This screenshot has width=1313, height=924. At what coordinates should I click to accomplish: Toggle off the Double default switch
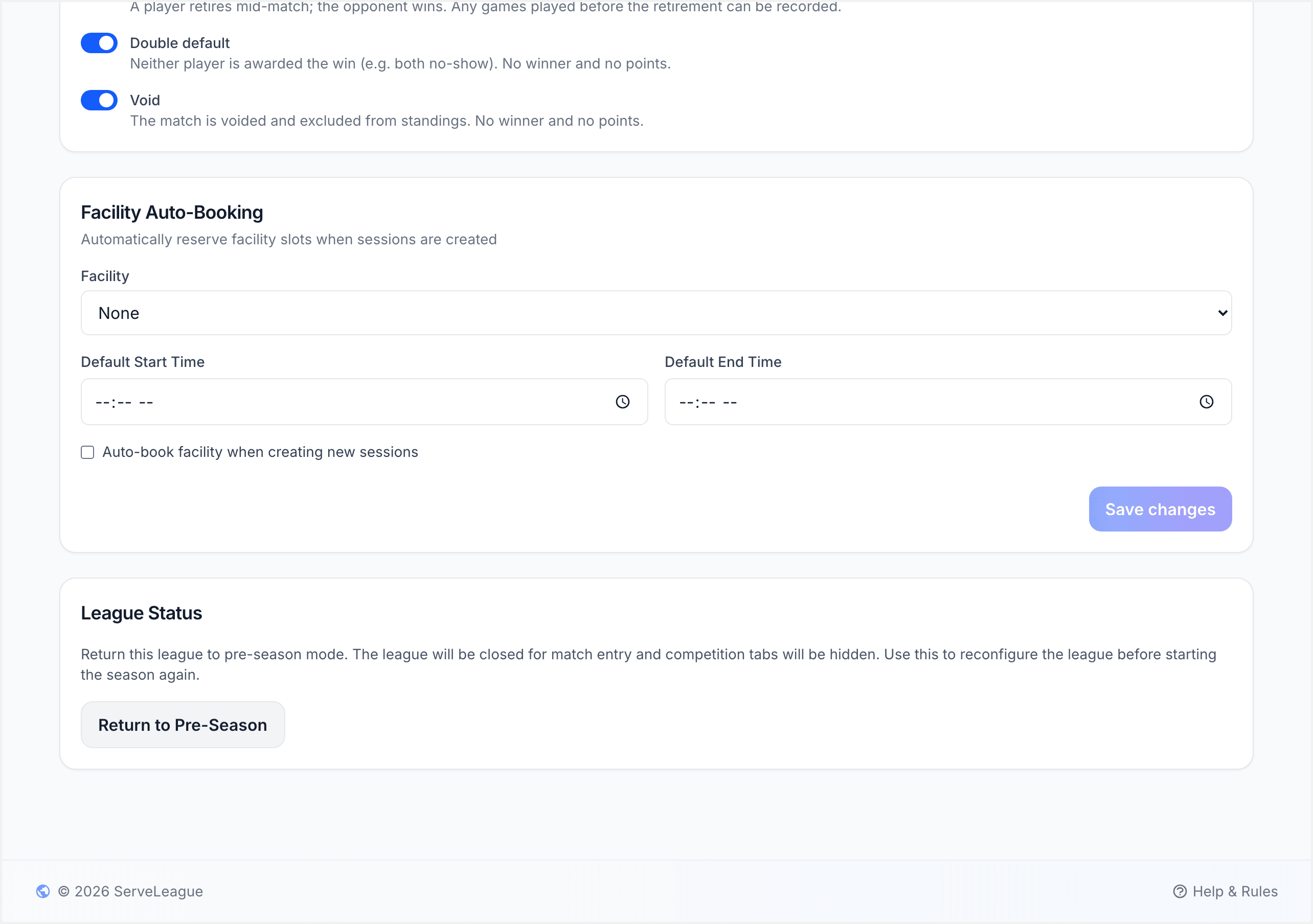(99, 43)
